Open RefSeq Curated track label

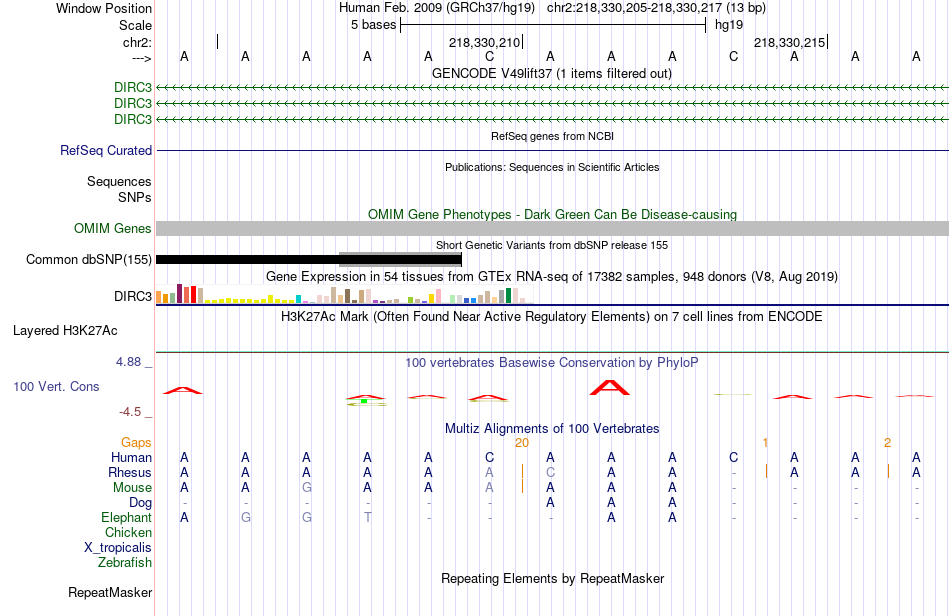[106, 150]
